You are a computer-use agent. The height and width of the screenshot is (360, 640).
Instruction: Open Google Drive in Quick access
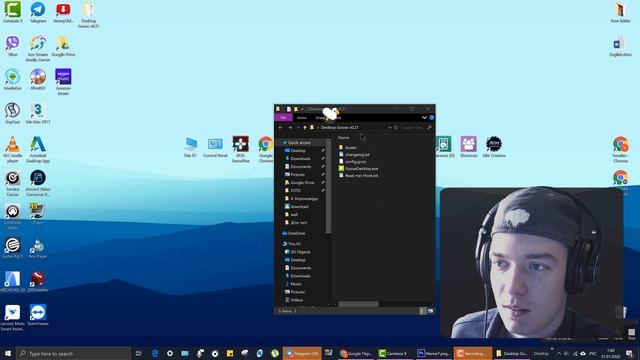[x=300, y=182]
